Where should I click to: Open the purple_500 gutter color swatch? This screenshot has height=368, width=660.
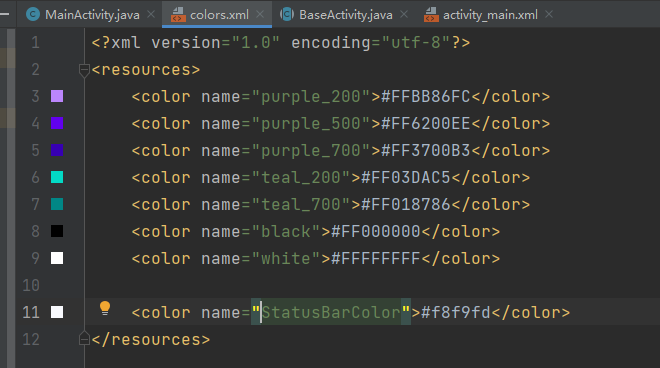click(x=57, y=123)
